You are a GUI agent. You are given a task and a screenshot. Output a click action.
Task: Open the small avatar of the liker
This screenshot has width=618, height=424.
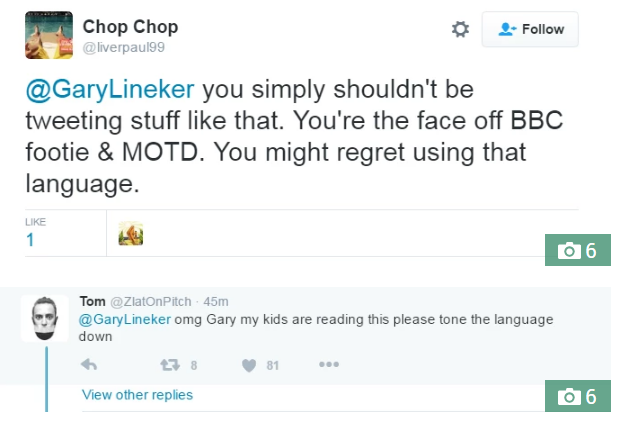(x=130, y=234)
